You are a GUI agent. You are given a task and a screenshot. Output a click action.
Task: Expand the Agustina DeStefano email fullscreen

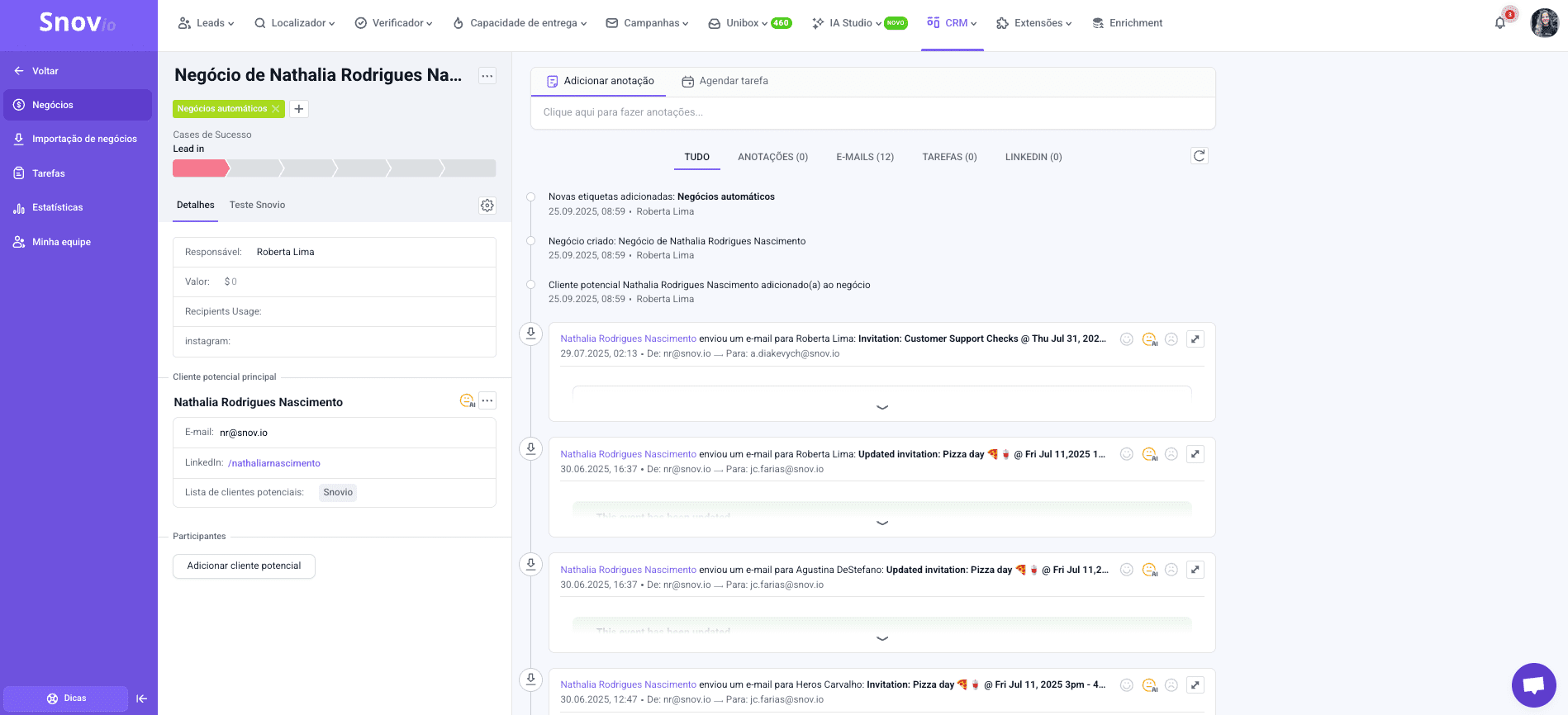[x=1195, y=570]
